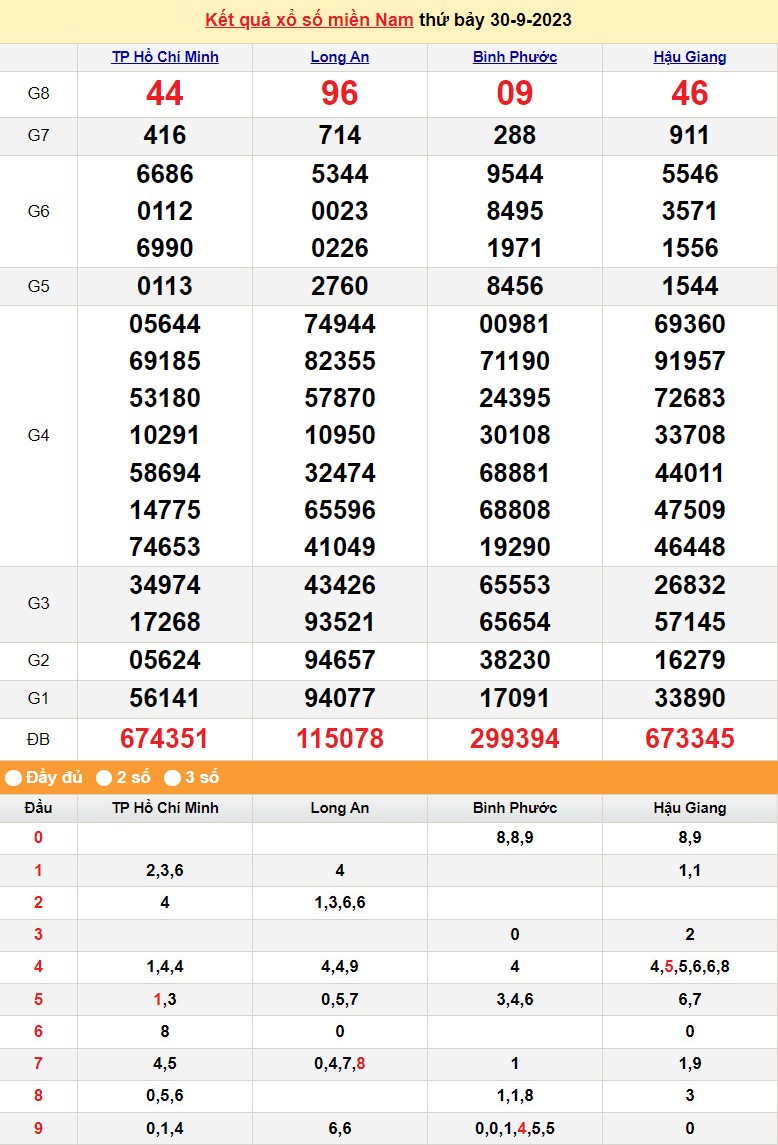
Task: Go to the Bình Phước results link
Action: 515,57
